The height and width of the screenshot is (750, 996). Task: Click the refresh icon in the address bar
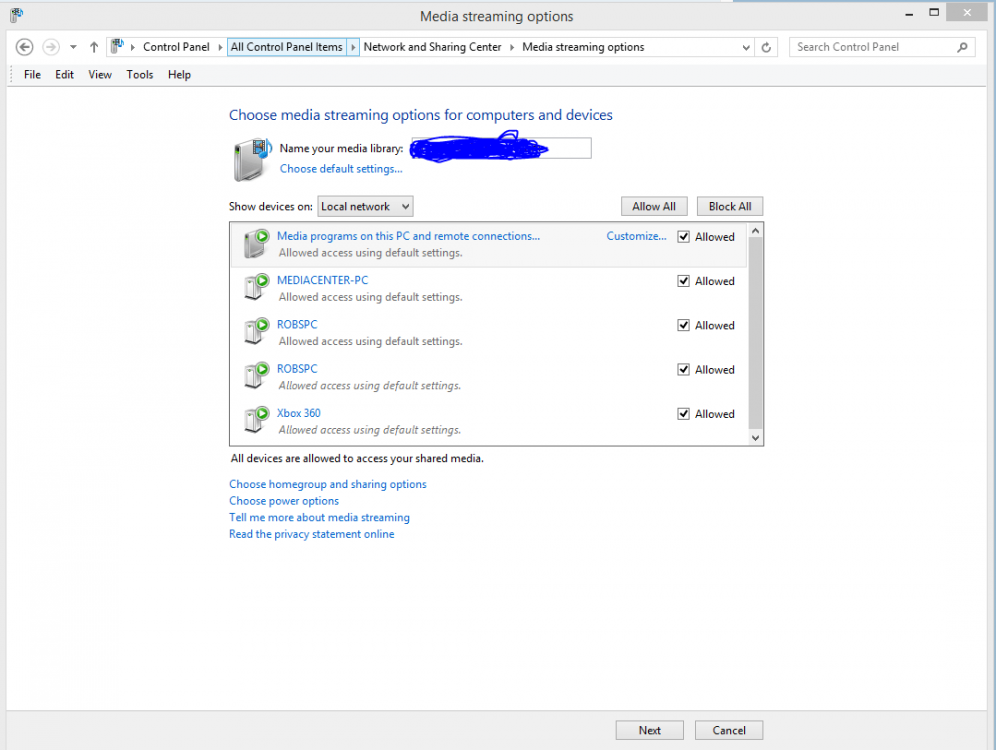(766, 46)
